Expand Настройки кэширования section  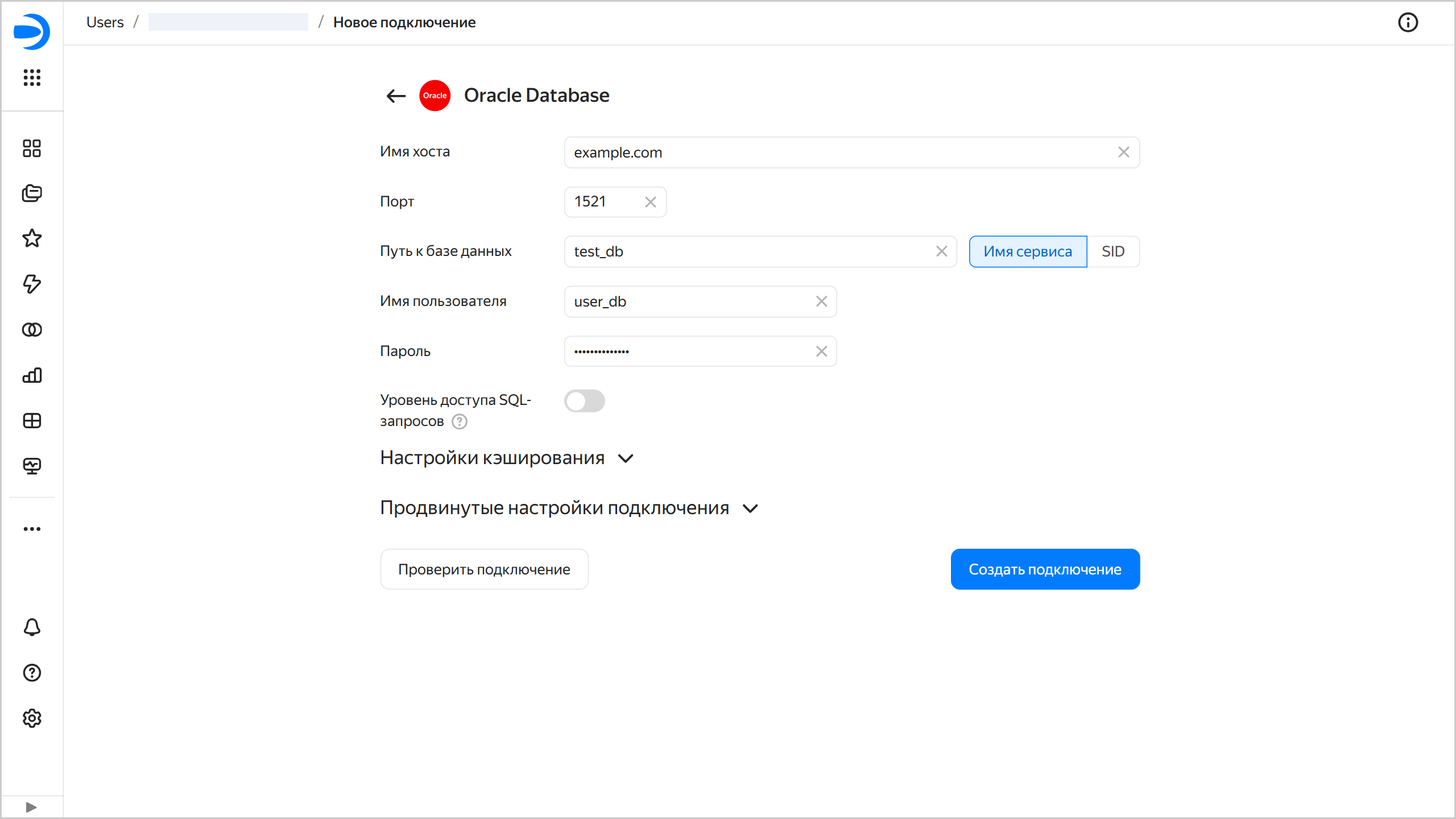(x=507, y=458)
